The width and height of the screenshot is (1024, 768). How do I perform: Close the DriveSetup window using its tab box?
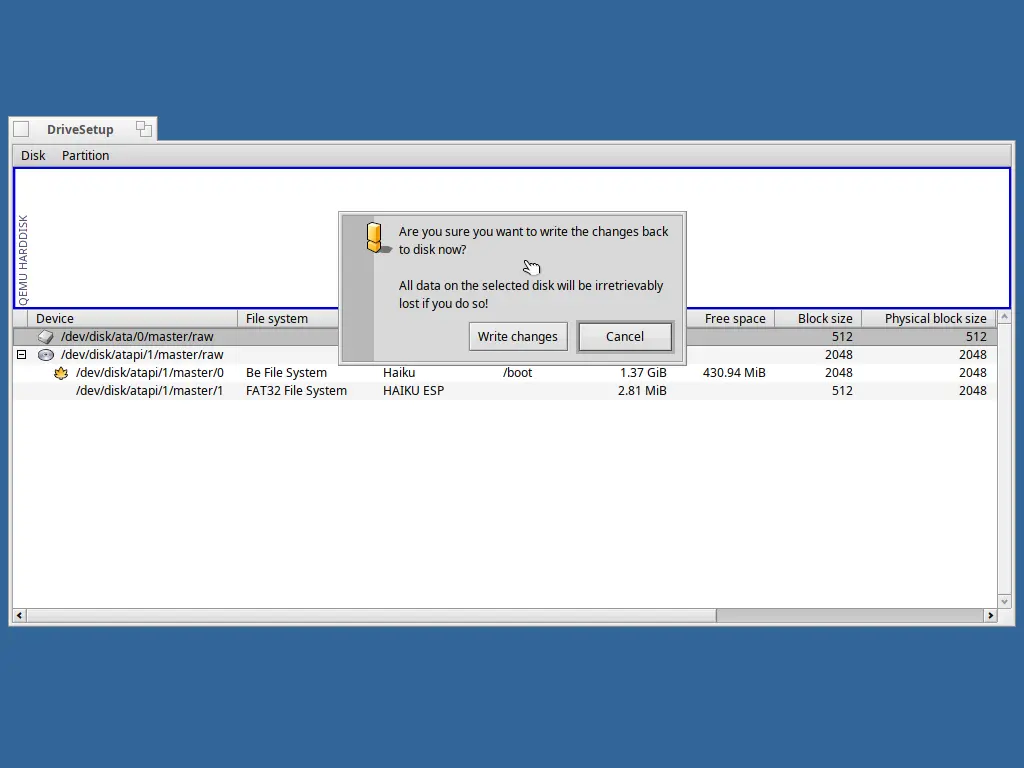(21, 129)
